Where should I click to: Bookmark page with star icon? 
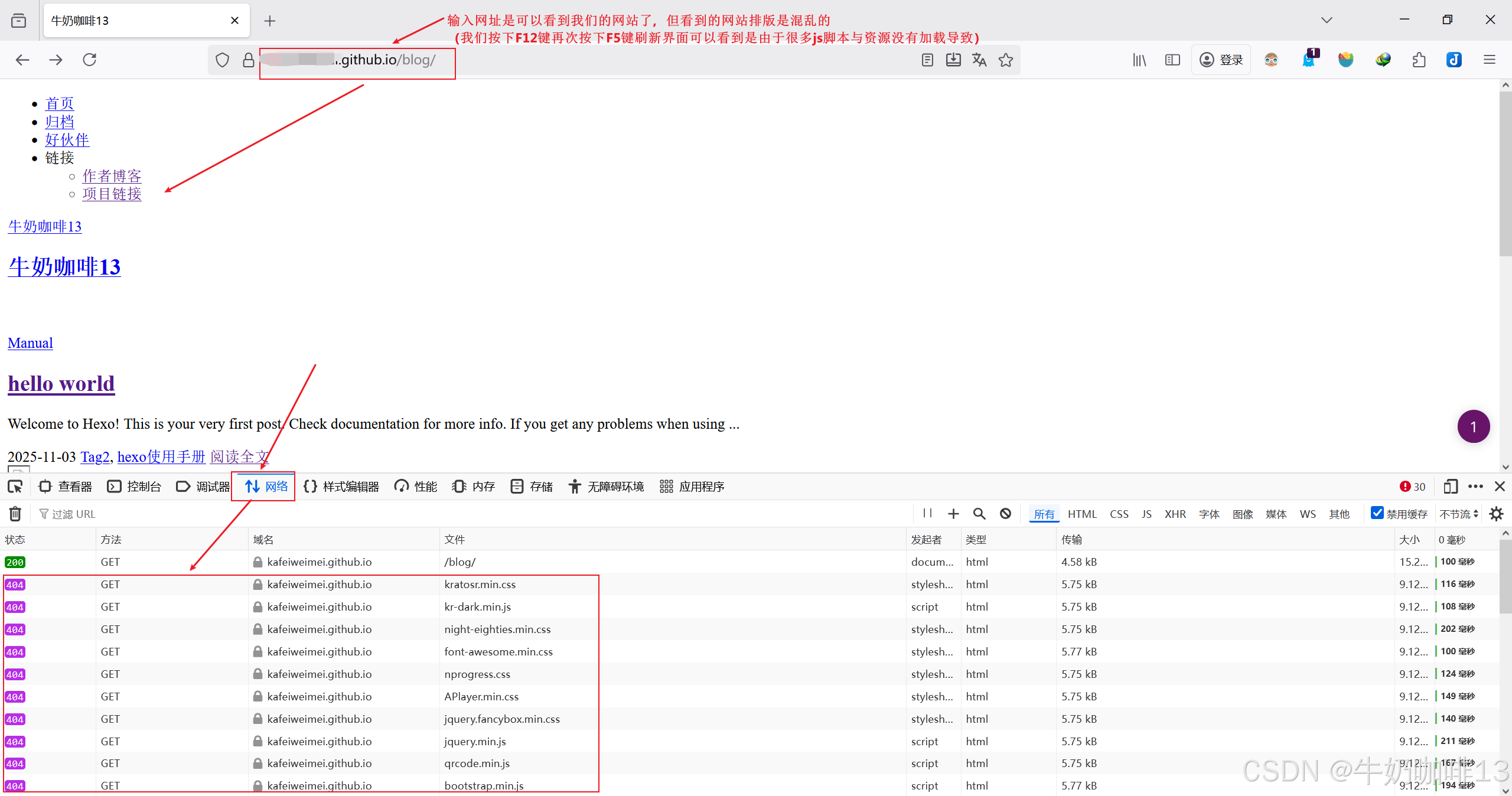(x=1006, y=60)
